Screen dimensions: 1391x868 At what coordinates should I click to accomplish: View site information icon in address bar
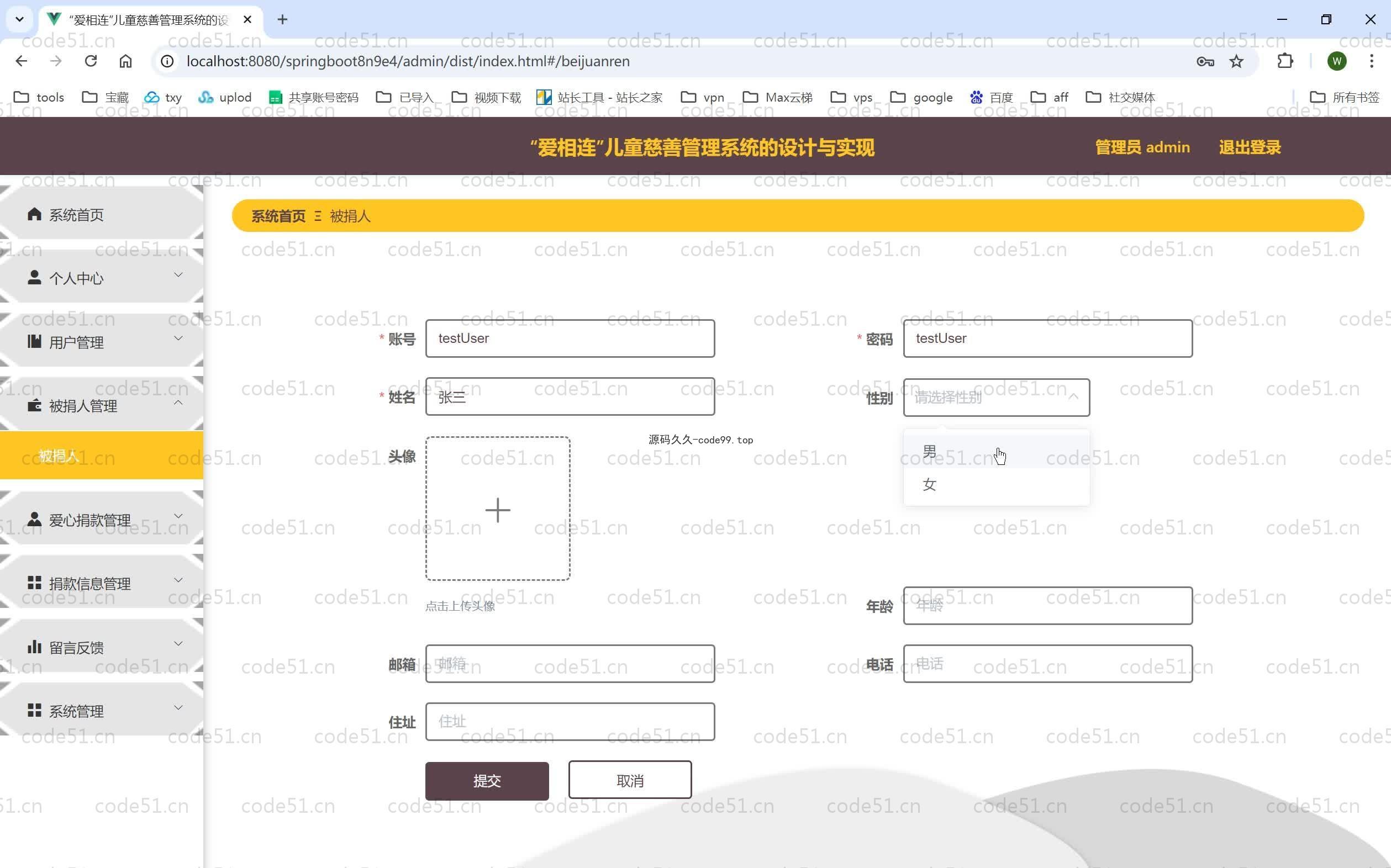(167, 61)
